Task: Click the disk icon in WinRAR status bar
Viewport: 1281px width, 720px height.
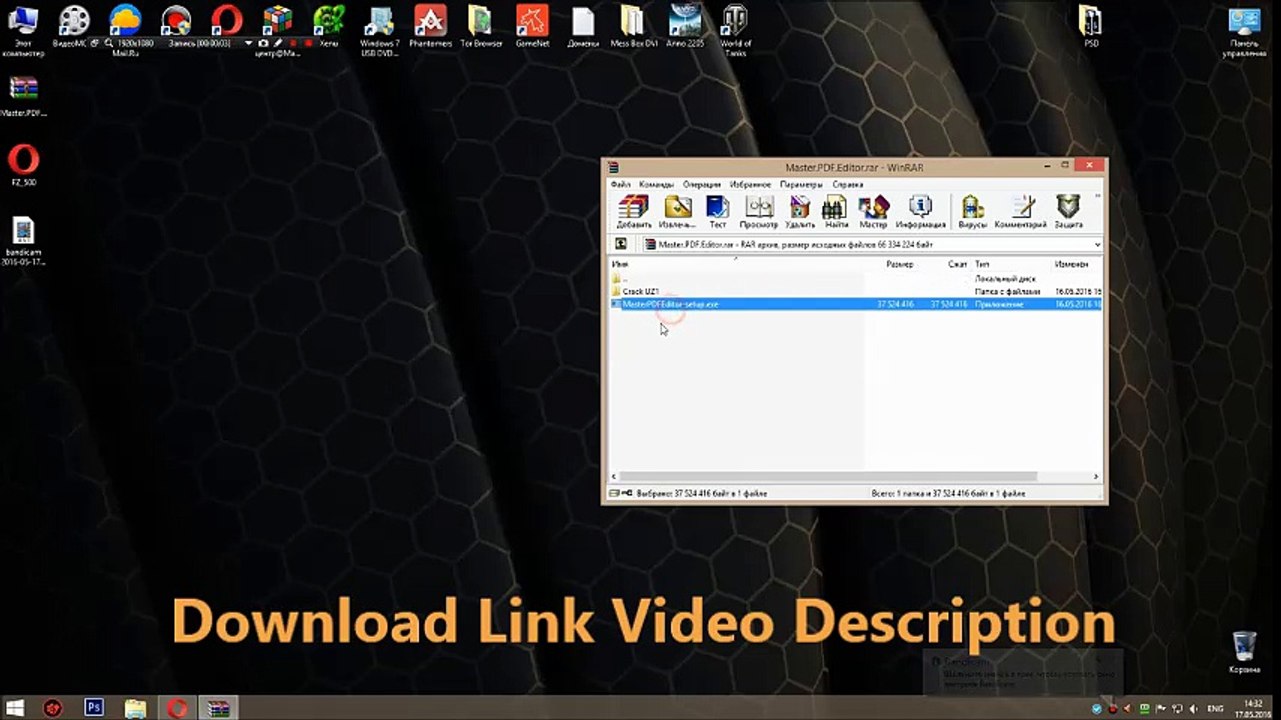Action: [x=614, y=493]
